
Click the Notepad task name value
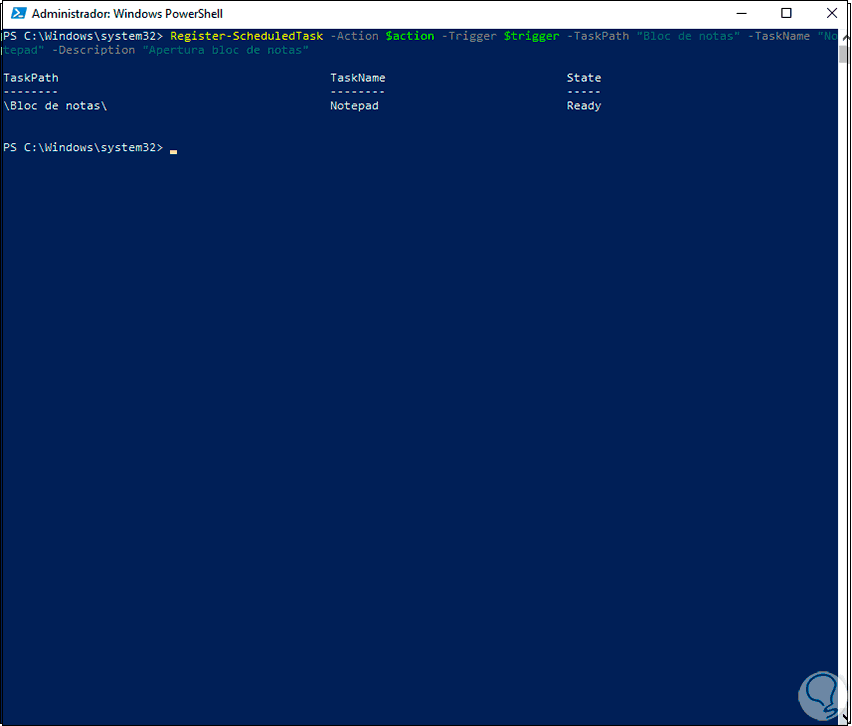tap(354, 106)
